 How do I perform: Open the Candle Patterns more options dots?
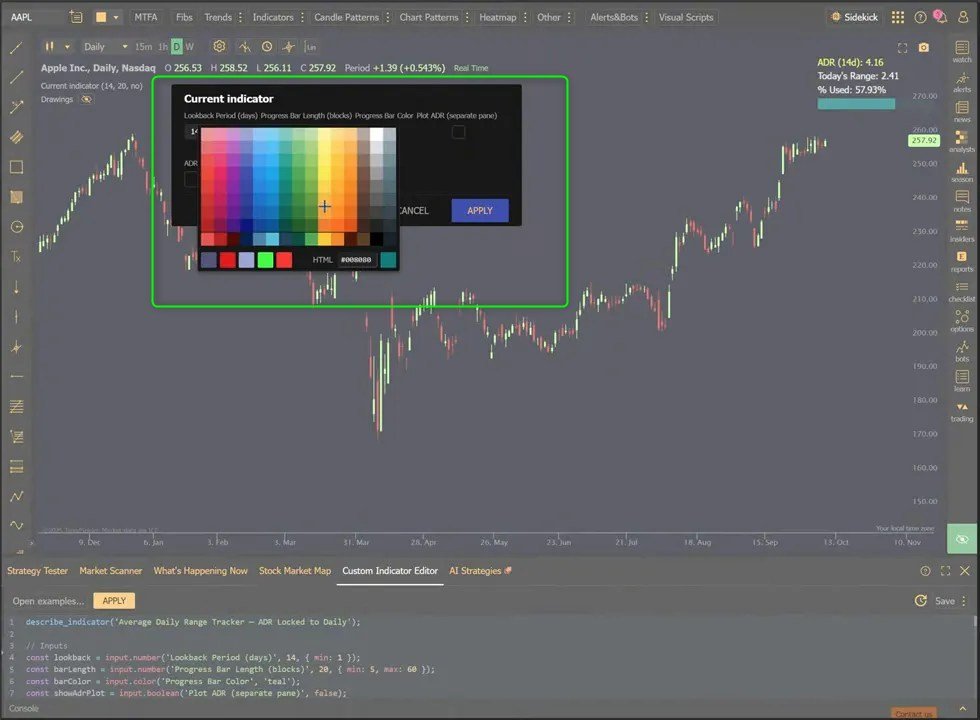(388, 18)
